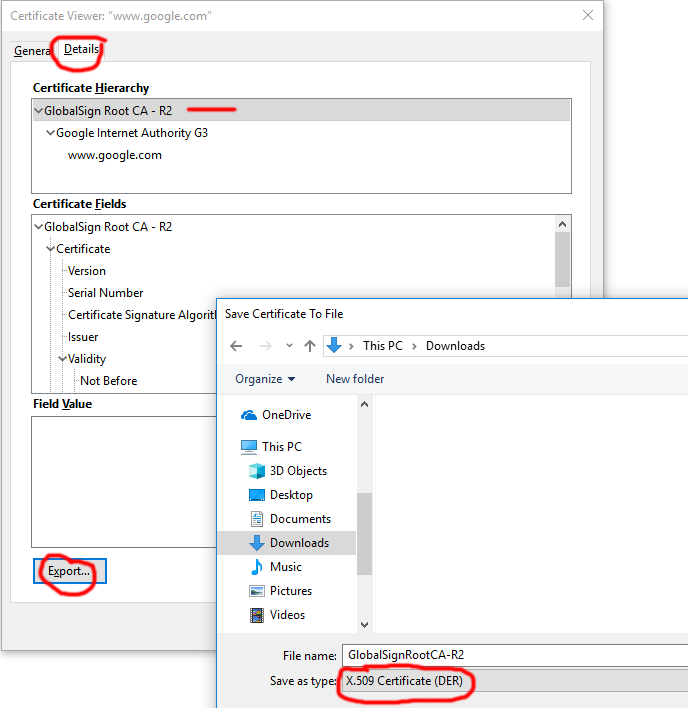This screenshot has width=688, height=708.
Task: Open the Organize menu
Action: point(265,379)
